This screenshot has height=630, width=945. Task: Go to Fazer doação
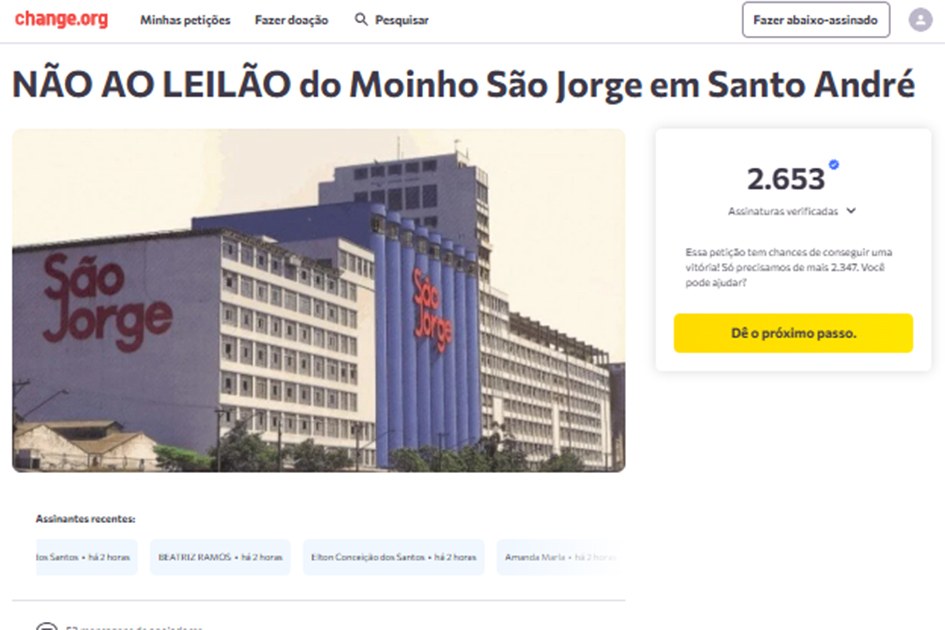[x=291, y=20]
